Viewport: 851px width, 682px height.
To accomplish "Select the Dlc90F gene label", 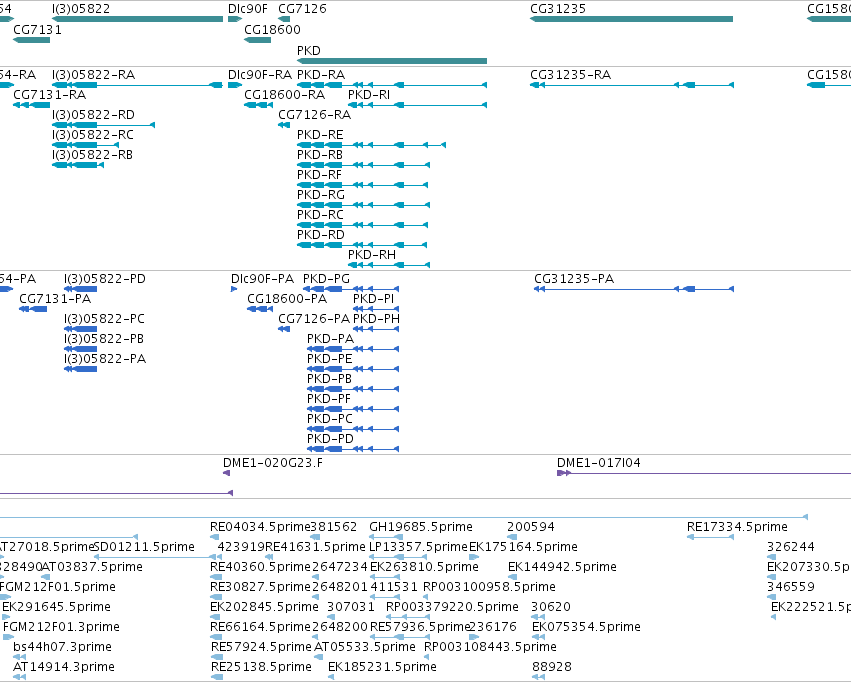I will [248, 9].
